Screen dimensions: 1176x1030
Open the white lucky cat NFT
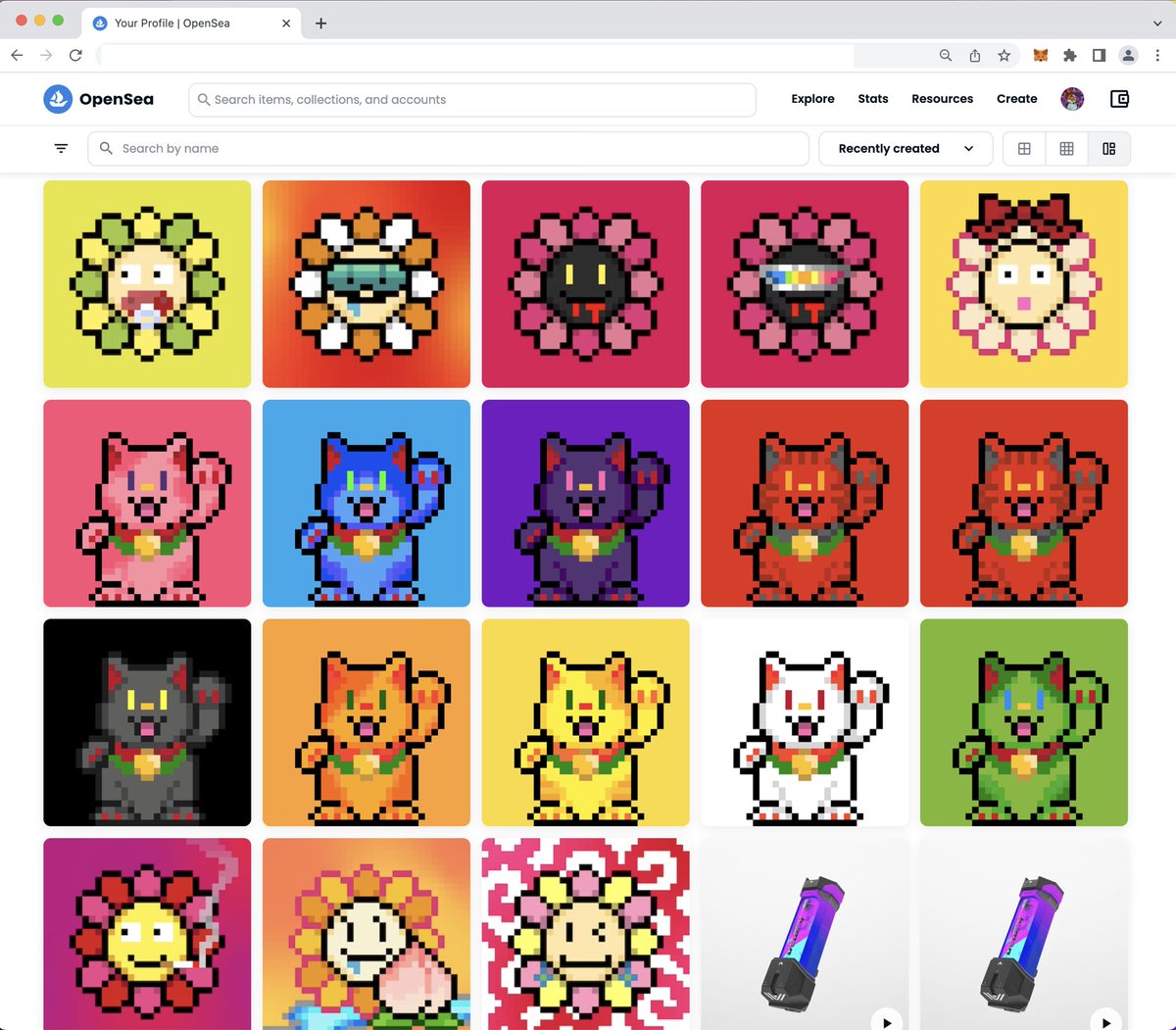click(x=805, y=722)
